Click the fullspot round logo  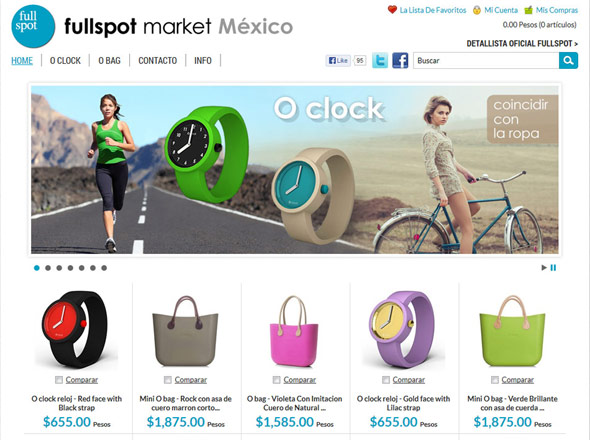pos(33,26)
